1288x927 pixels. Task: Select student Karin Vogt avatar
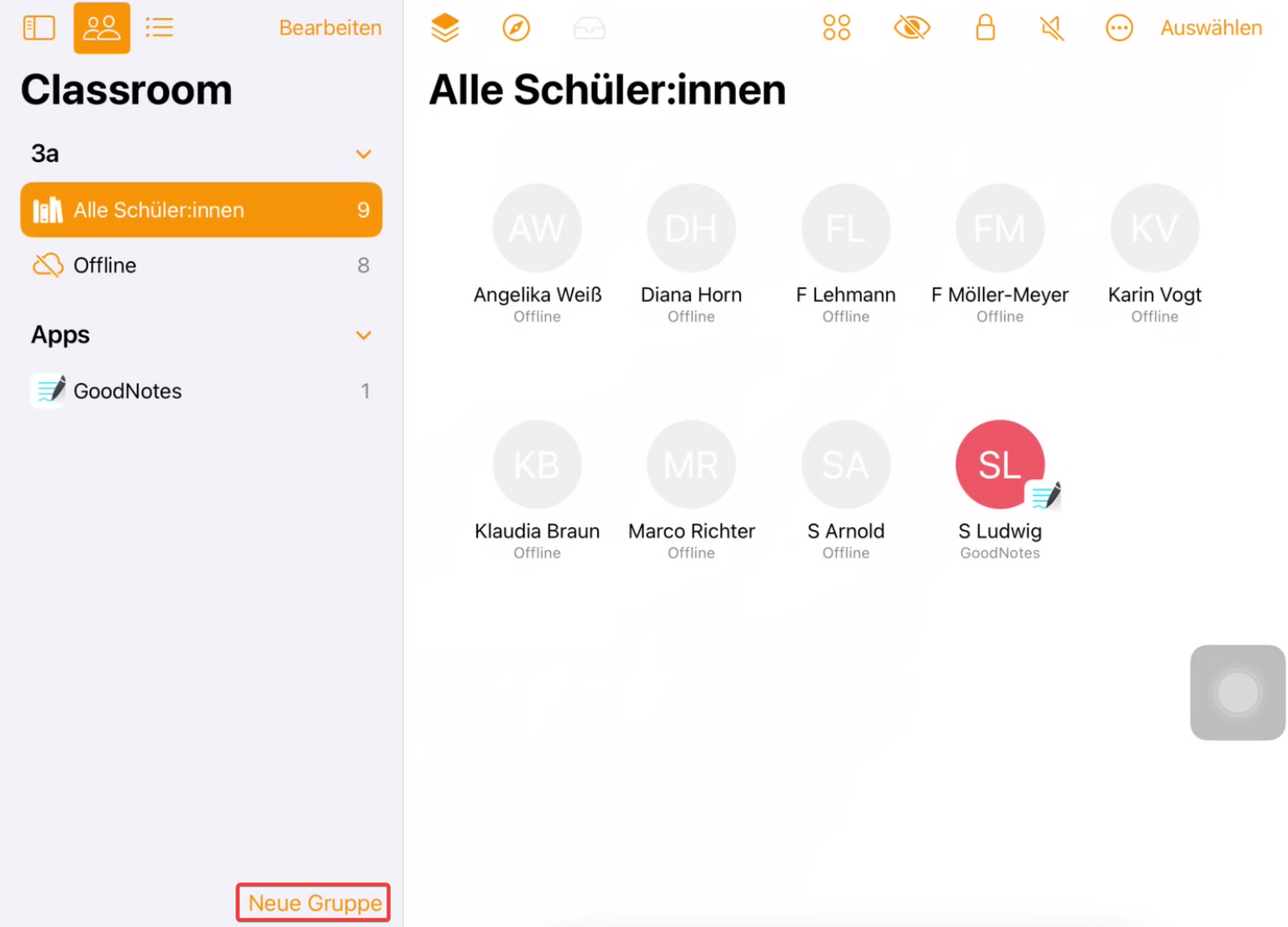click(x=1154, y=229)
